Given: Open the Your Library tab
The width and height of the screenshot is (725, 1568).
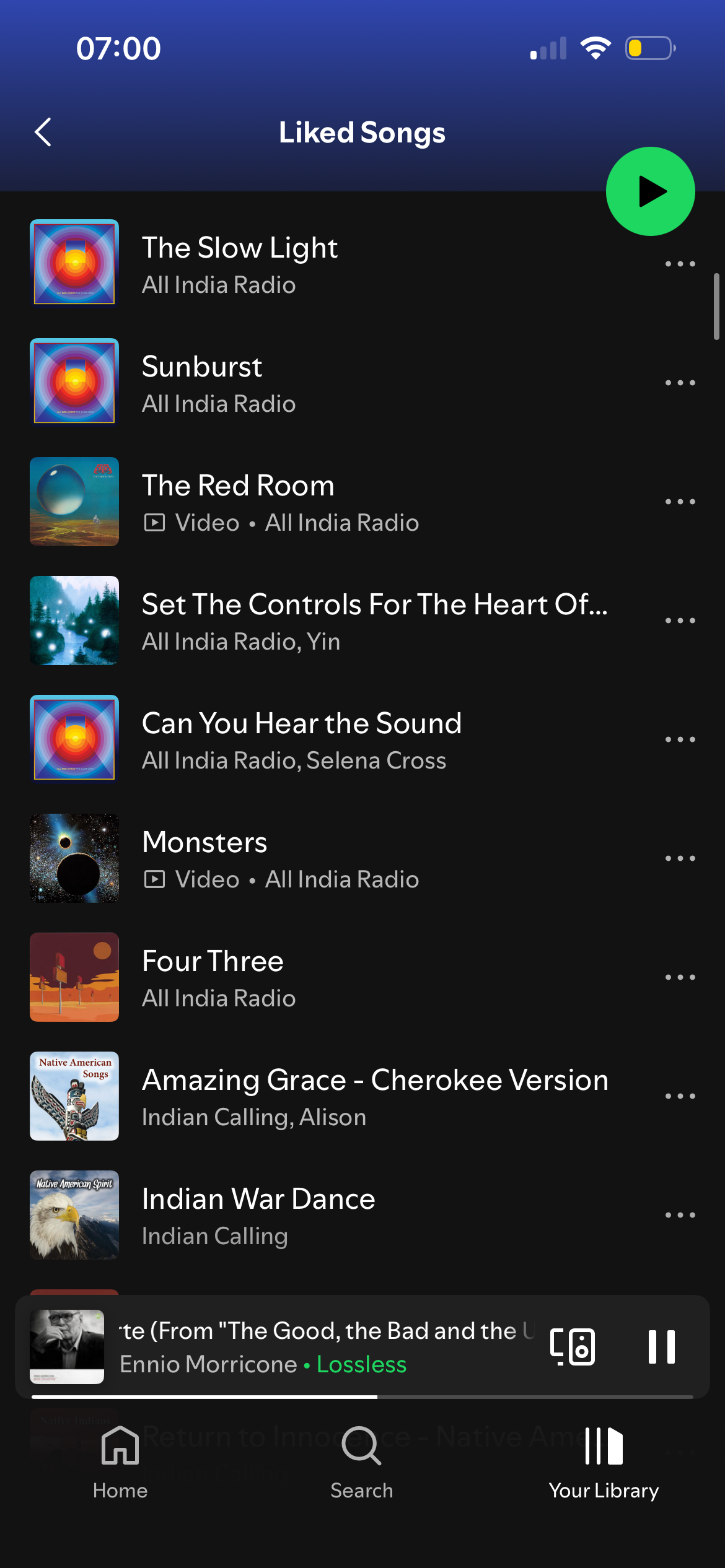Looking at the screenshot, I should tap(604, 1462).
